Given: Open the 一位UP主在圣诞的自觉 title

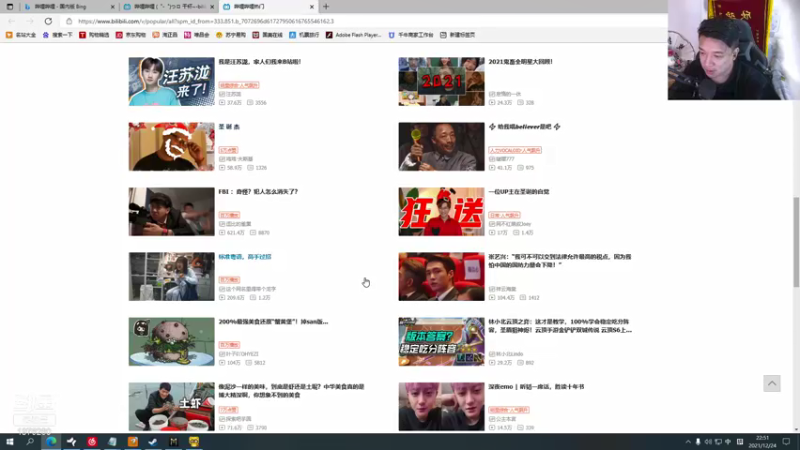Looking at the screenshot, I should coord(519,192).
